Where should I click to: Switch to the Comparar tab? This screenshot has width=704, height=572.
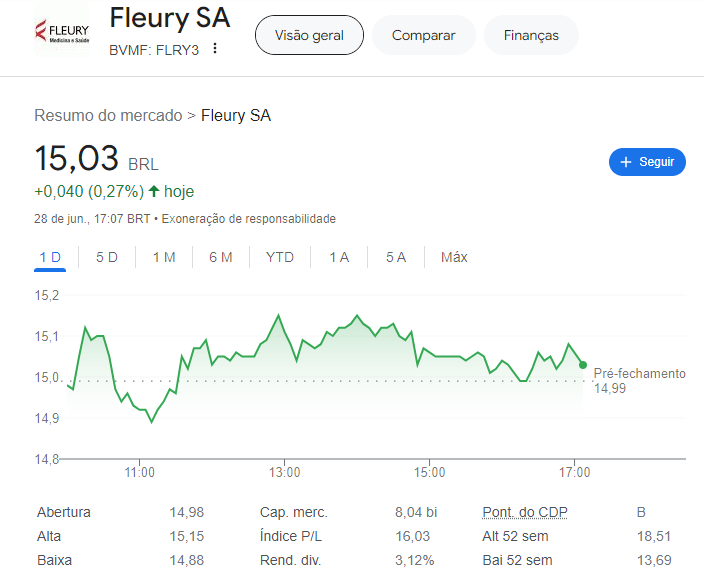click(x=423, y=35)
